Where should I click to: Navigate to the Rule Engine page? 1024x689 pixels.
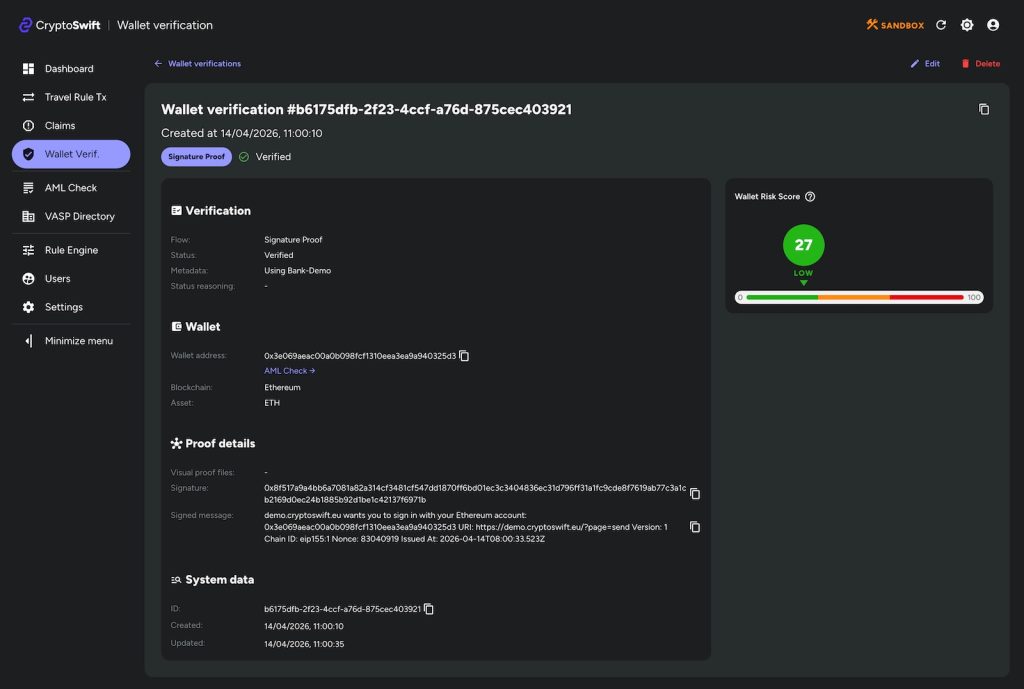(70, 250)
